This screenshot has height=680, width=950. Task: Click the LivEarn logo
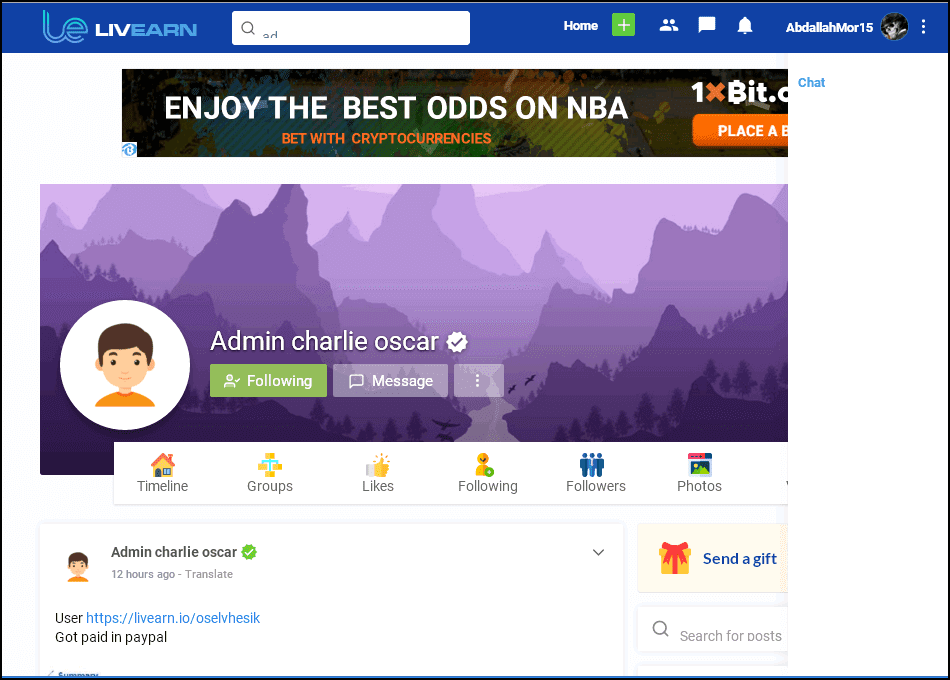pos(119,27)
